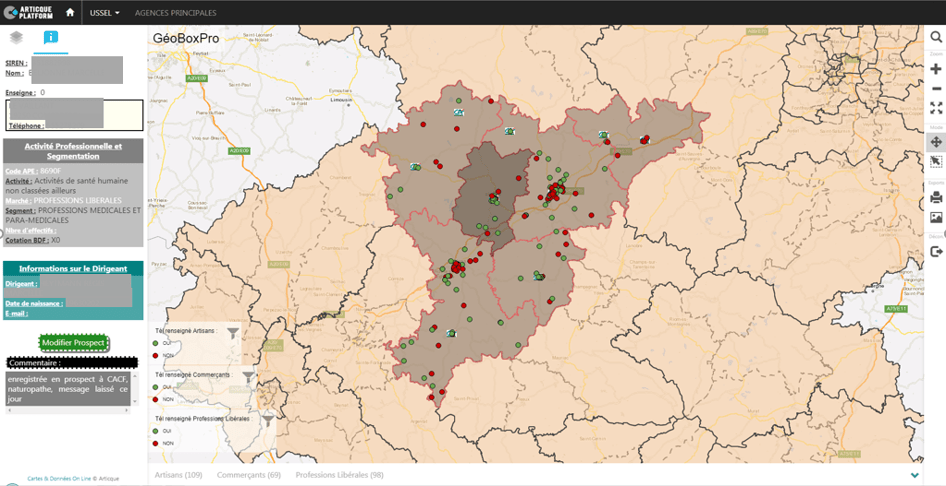The image size is (946, 486).
Task: Filter the Tél renseigné Professions Libérales legend
Action: pos(267,421)
